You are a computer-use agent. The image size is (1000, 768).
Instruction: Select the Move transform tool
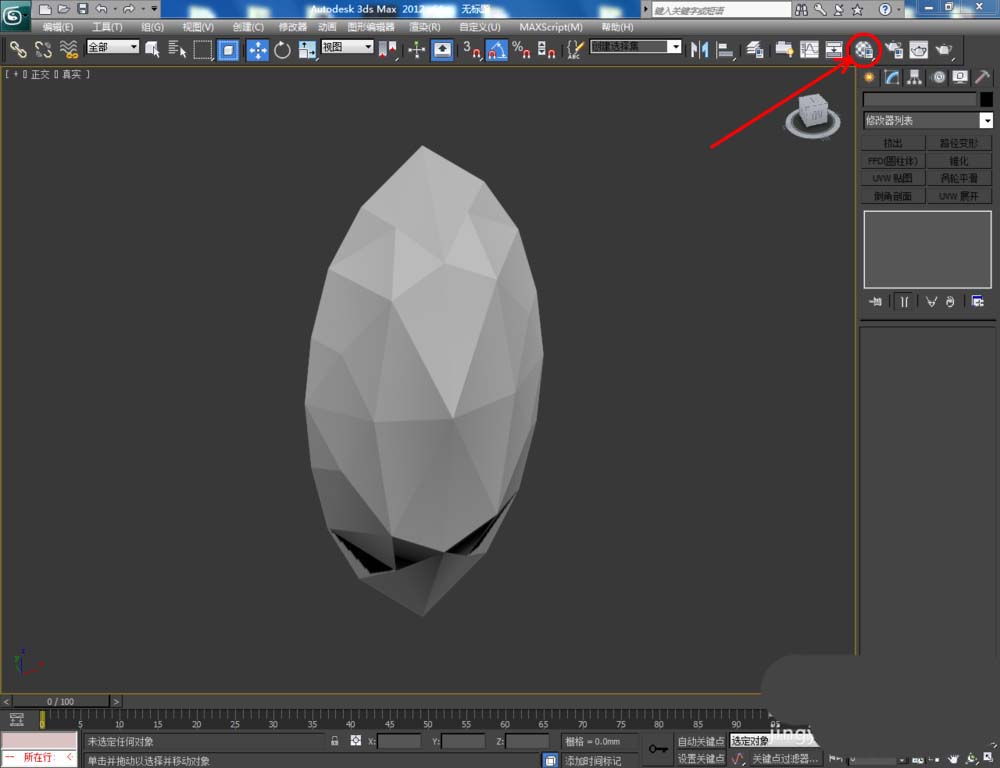(x=257, y=49)
